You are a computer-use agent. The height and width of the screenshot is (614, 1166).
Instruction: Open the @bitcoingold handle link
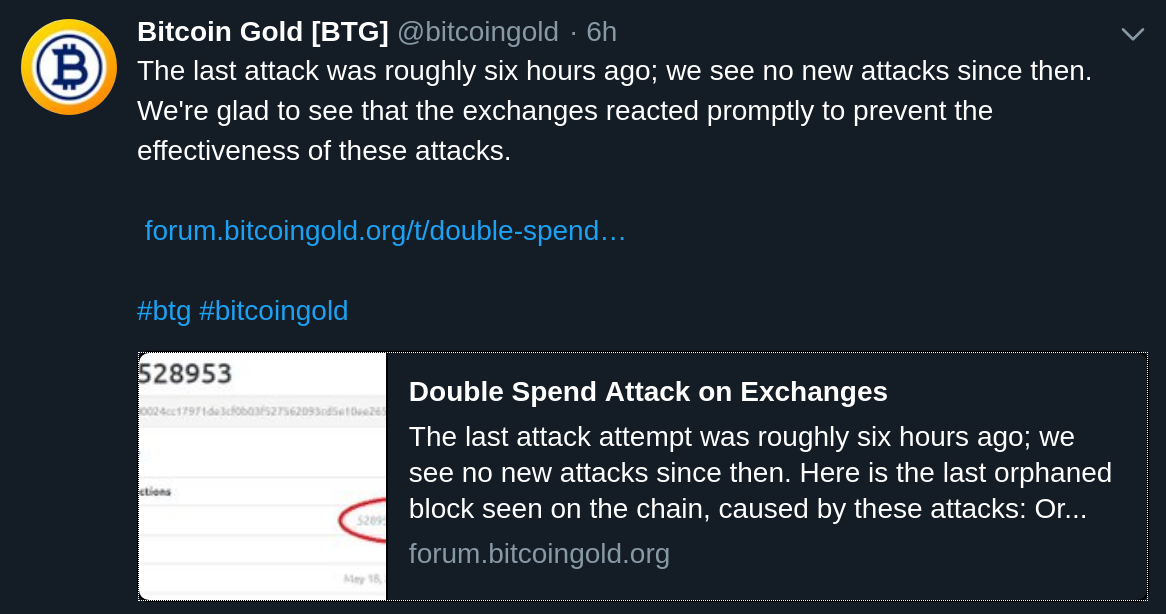pyautogui.click(x=477, y=31)
